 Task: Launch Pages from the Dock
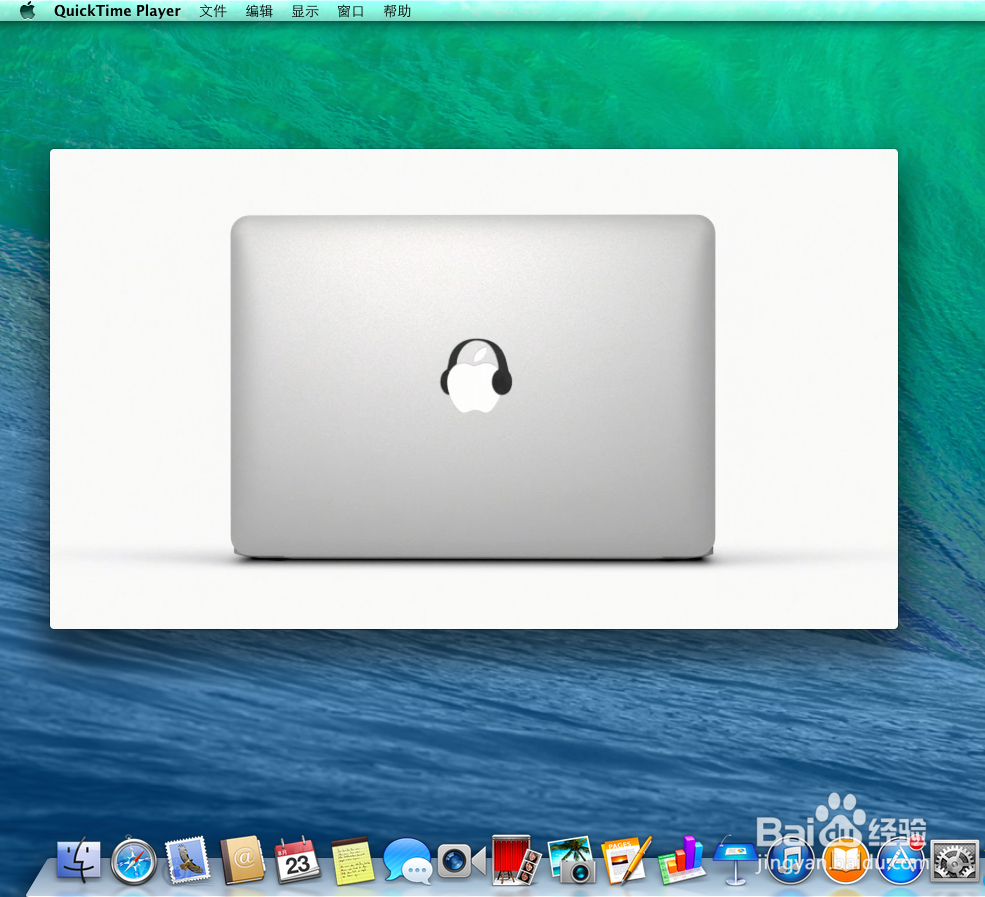626,860
